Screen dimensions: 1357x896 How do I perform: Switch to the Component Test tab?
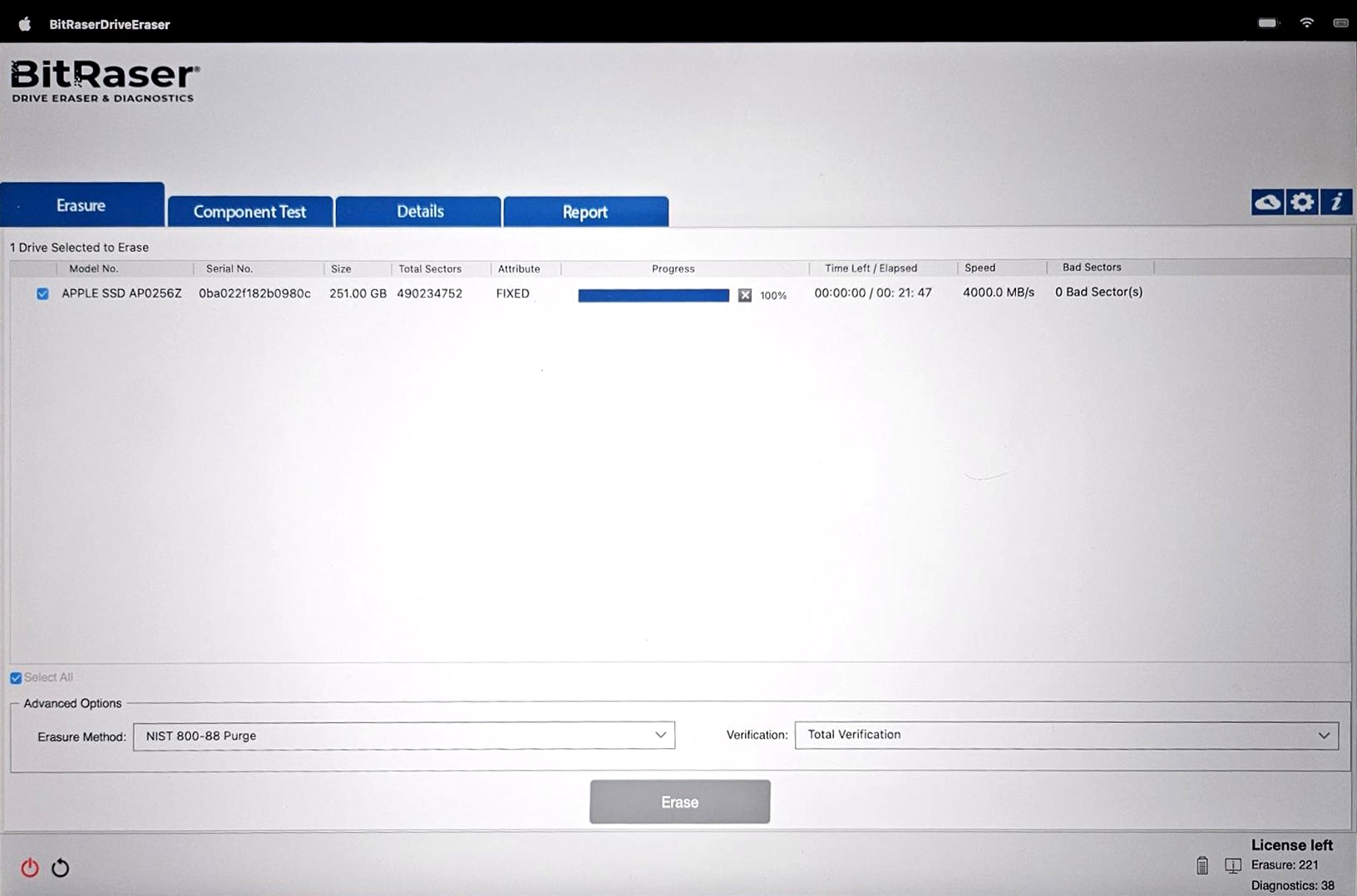click(250, 211)
